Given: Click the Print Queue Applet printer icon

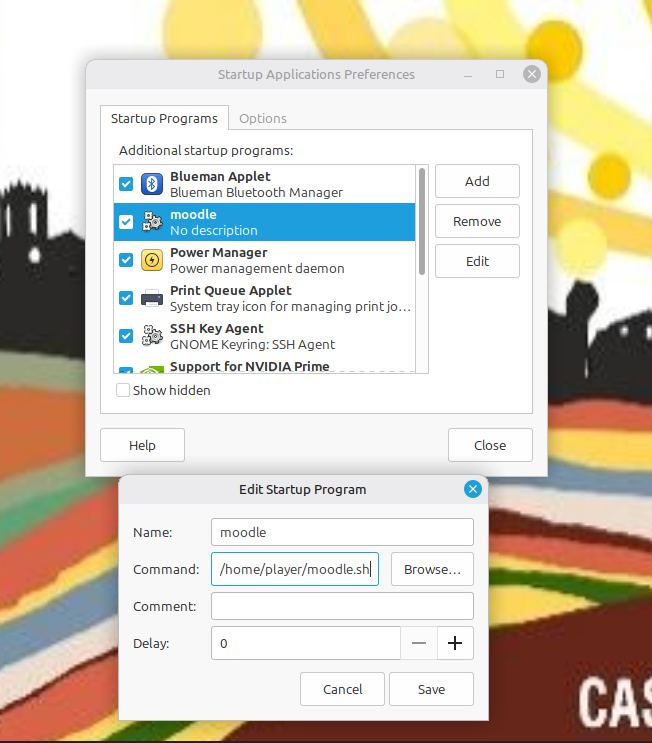Looking at the screenshot, I should [152, 298].
